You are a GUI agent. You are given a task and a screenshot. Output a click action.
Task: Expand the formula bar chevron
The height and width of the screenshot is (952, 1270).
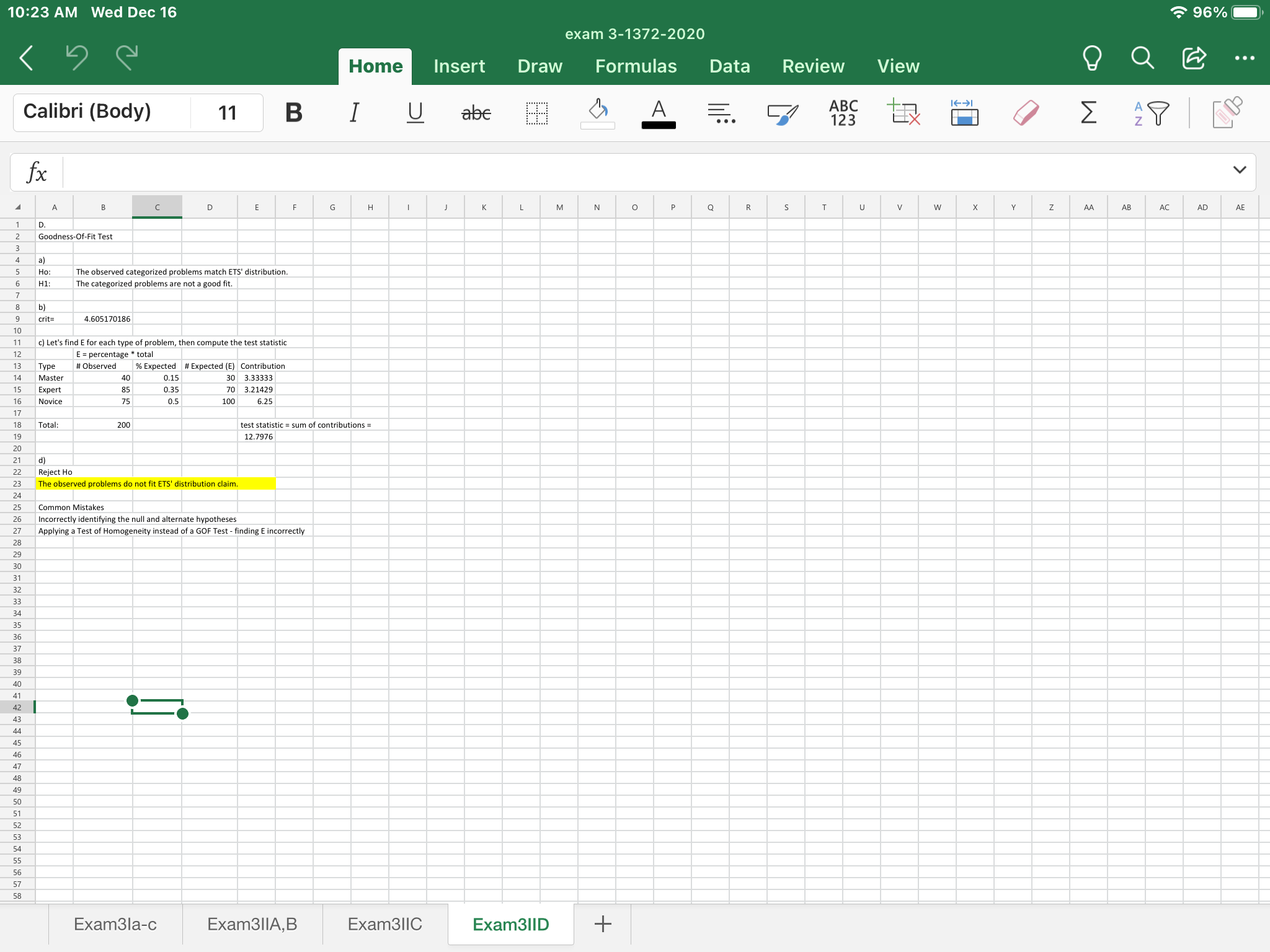tap(1239, 170)
